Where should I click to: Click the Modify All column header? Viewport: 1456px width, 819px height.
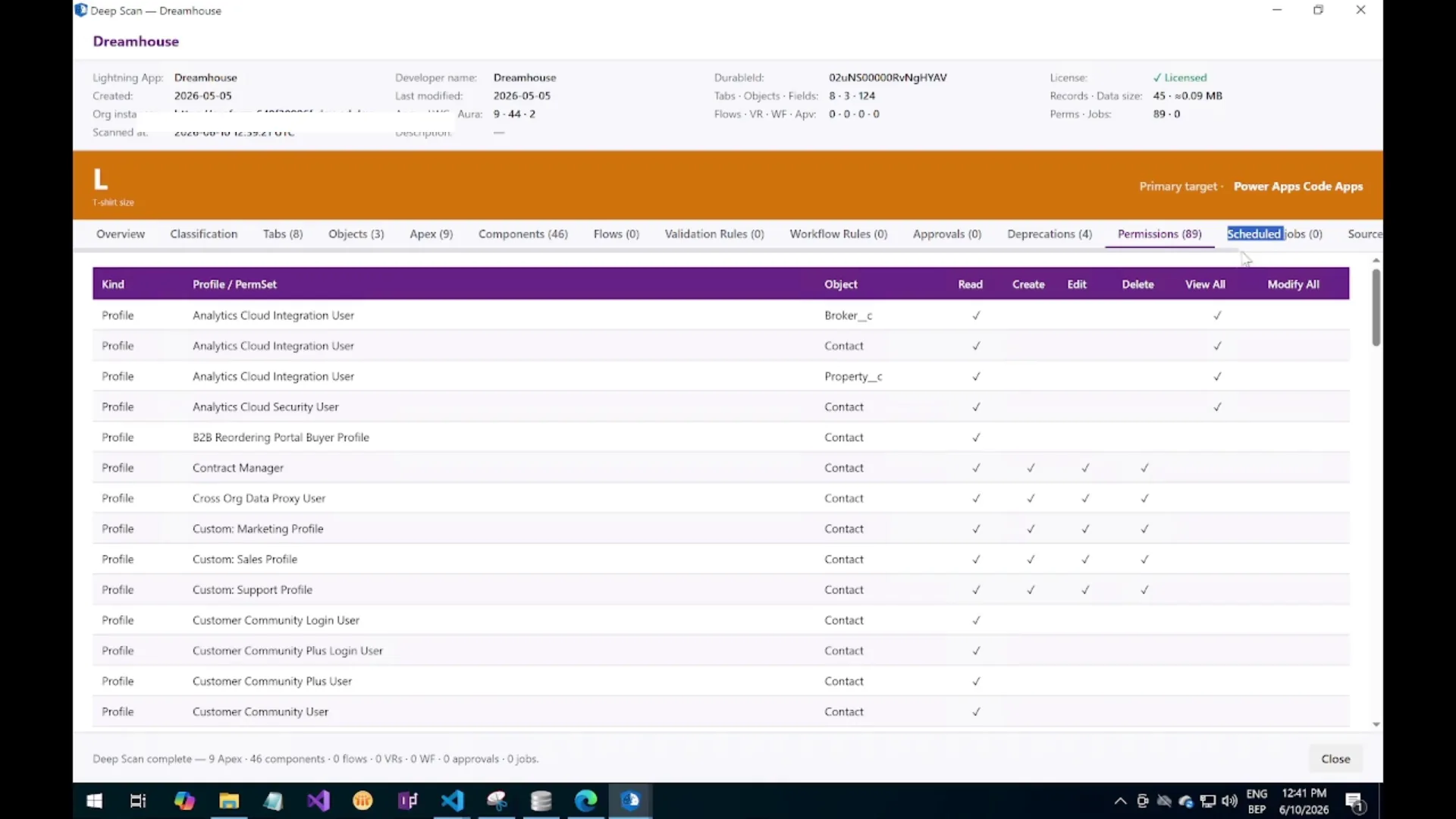click(1294, 284)
